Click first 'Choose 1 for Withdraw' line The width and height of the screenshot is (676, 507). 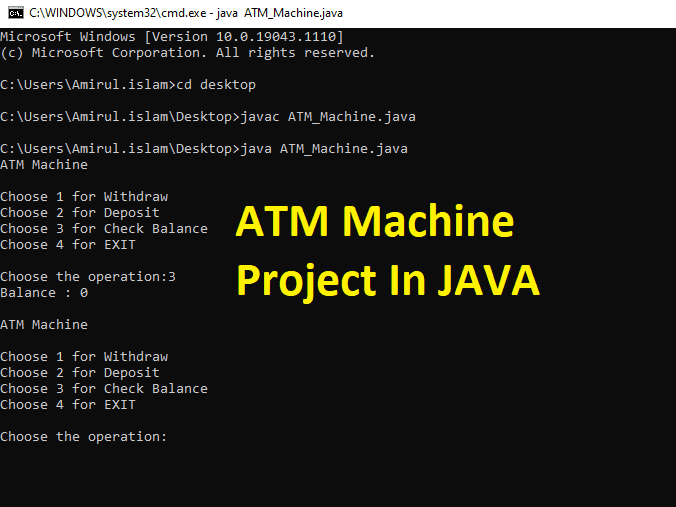[84, 197]
